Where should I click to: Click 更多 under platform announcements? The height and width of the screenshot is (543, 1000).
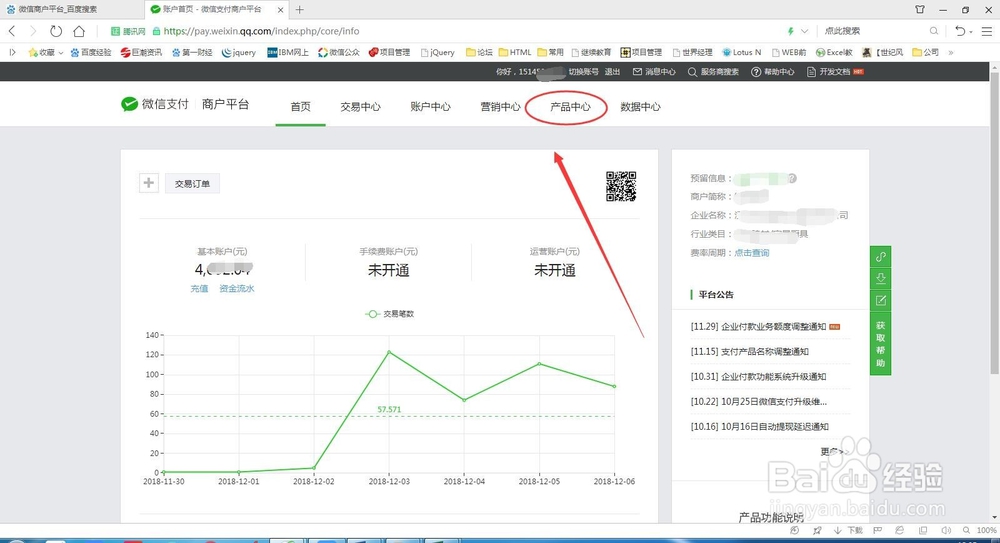click(834, 451)
